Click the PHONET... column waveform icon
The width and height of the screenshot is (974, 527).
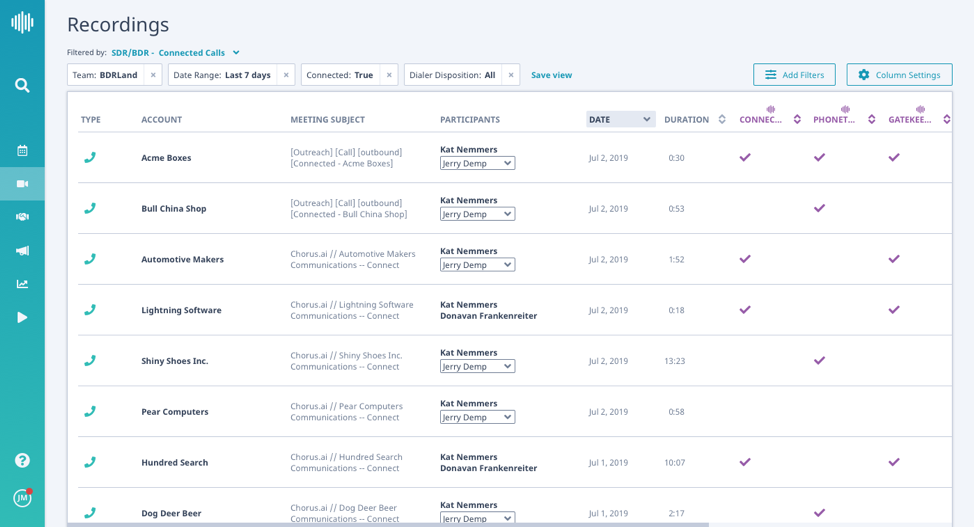[x=845, y=109]
